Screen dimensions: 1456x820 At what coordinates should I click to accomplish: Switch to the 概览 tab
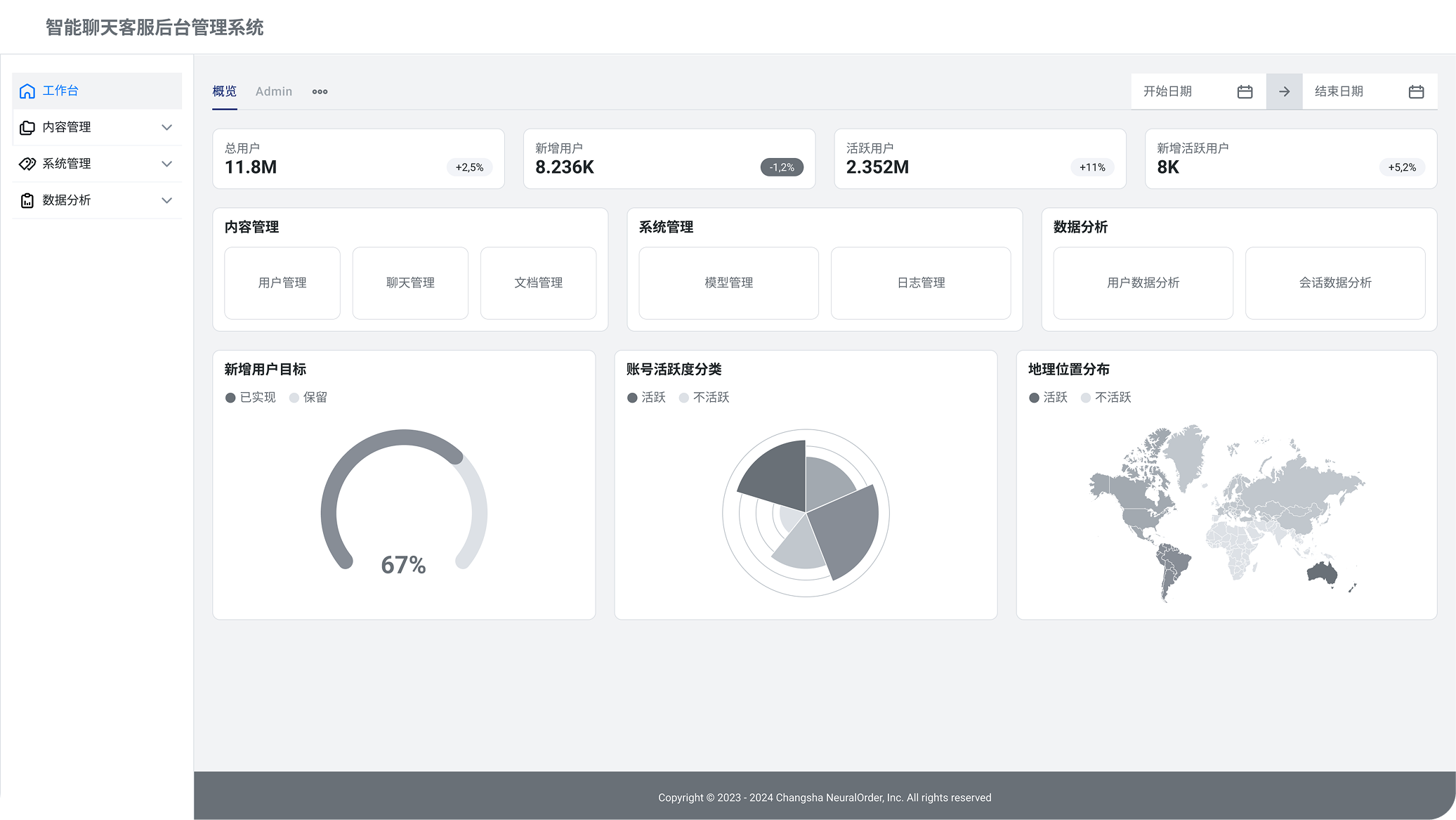point(225,91)
